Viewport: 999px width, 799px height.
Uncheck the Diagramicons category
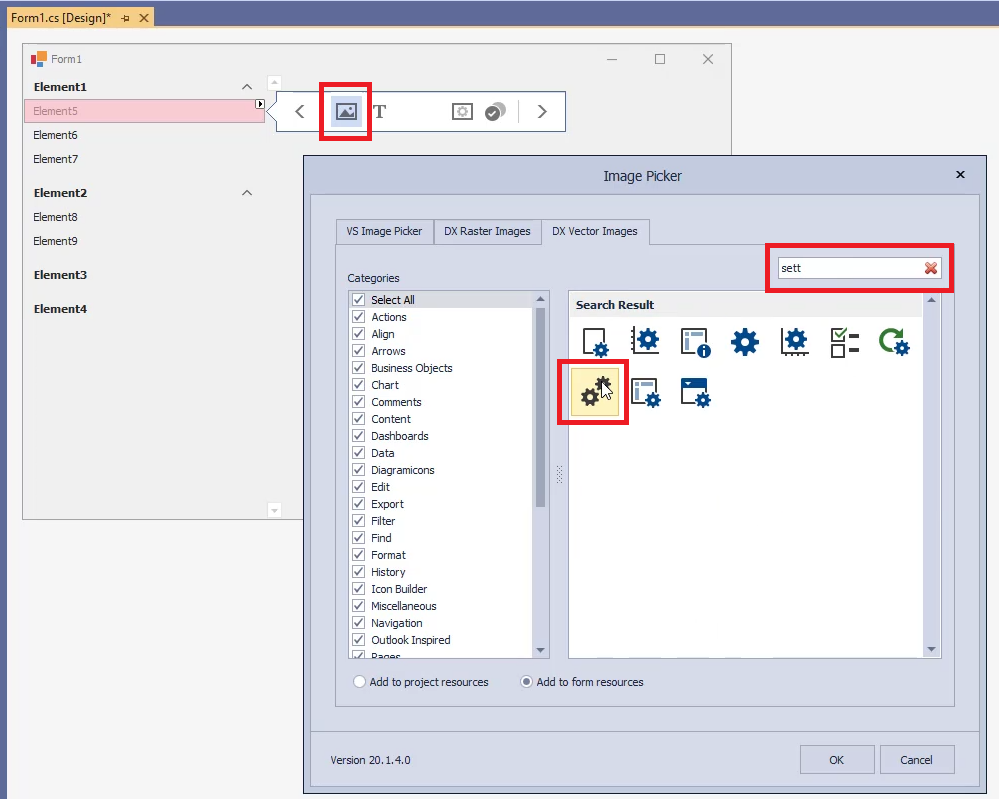tap(359, 470)
